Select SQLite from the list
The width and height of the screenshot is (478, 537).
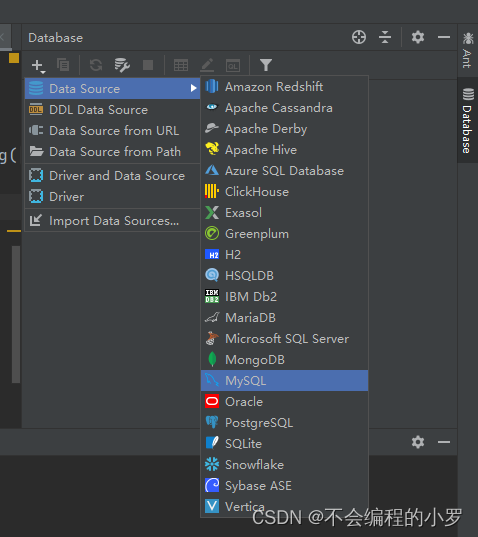(x=285, y=444)
